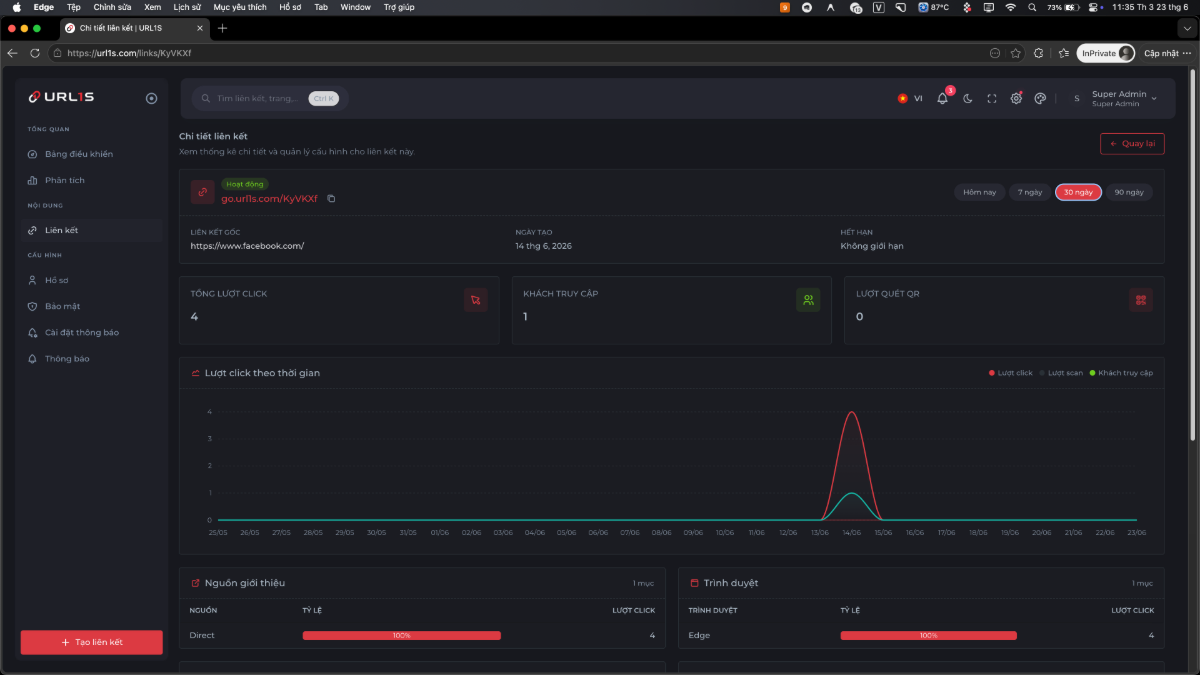Image resolution: width=1200 pixels, height=675 pixels.
Task: Open Bảng điều khiển in sidebar
Action: pyautogui.click(x=92, y=154)
